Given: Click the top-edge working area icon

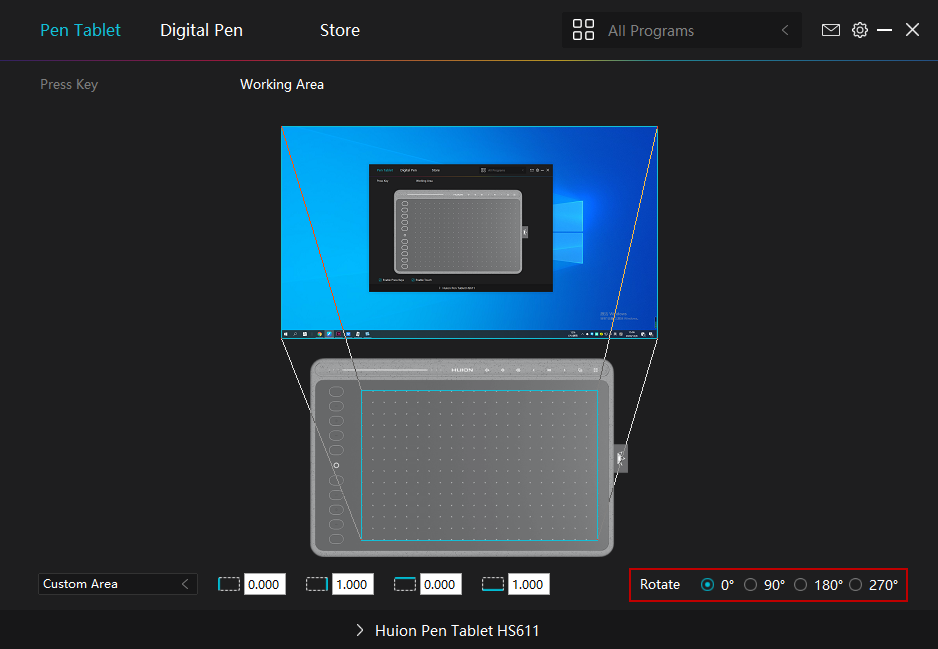Looking at the screenshot, I should click(x=404, y=584).
